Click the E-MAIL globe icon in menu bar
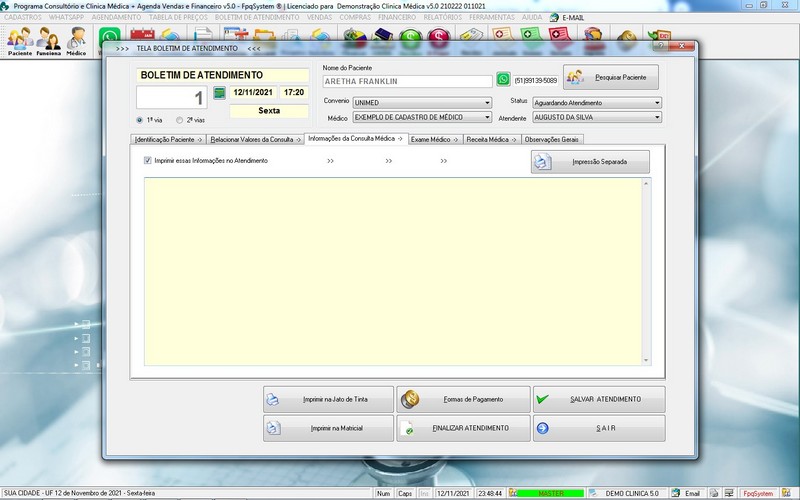 [x=554, y=17]
